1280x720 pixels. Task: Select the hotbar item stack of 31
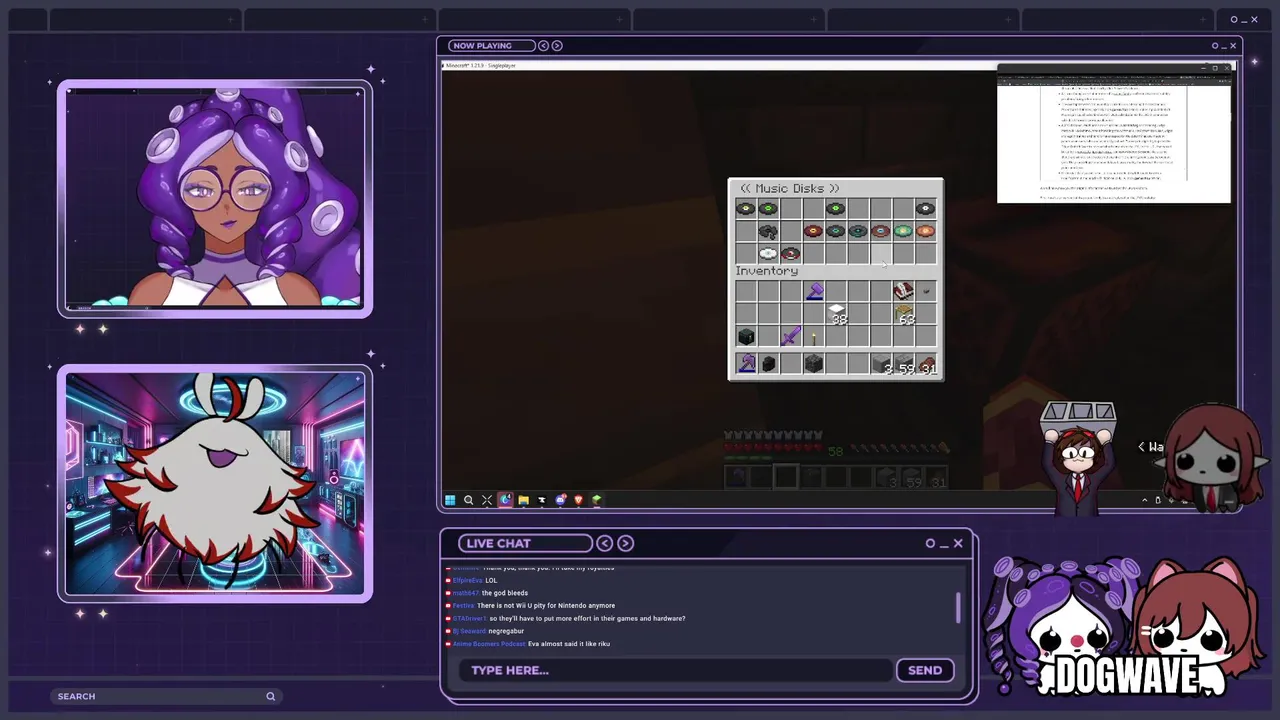[x=927, y=364]
